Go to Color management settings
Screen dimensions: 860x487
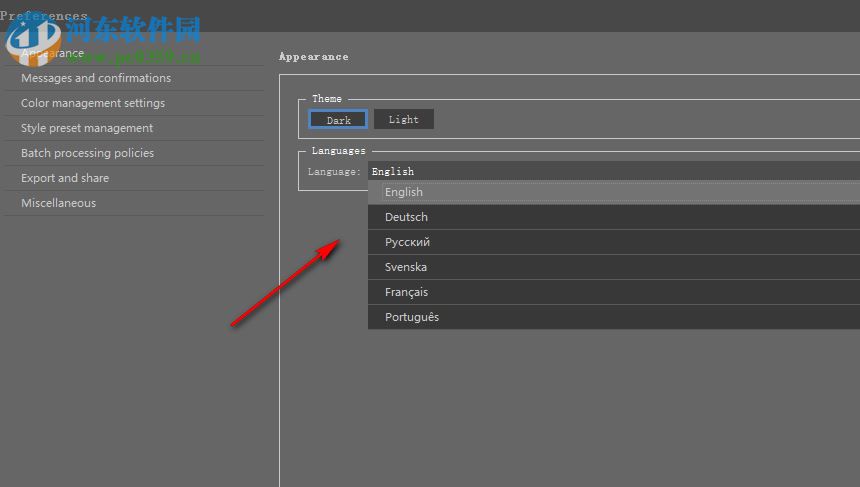click(134, 103)
